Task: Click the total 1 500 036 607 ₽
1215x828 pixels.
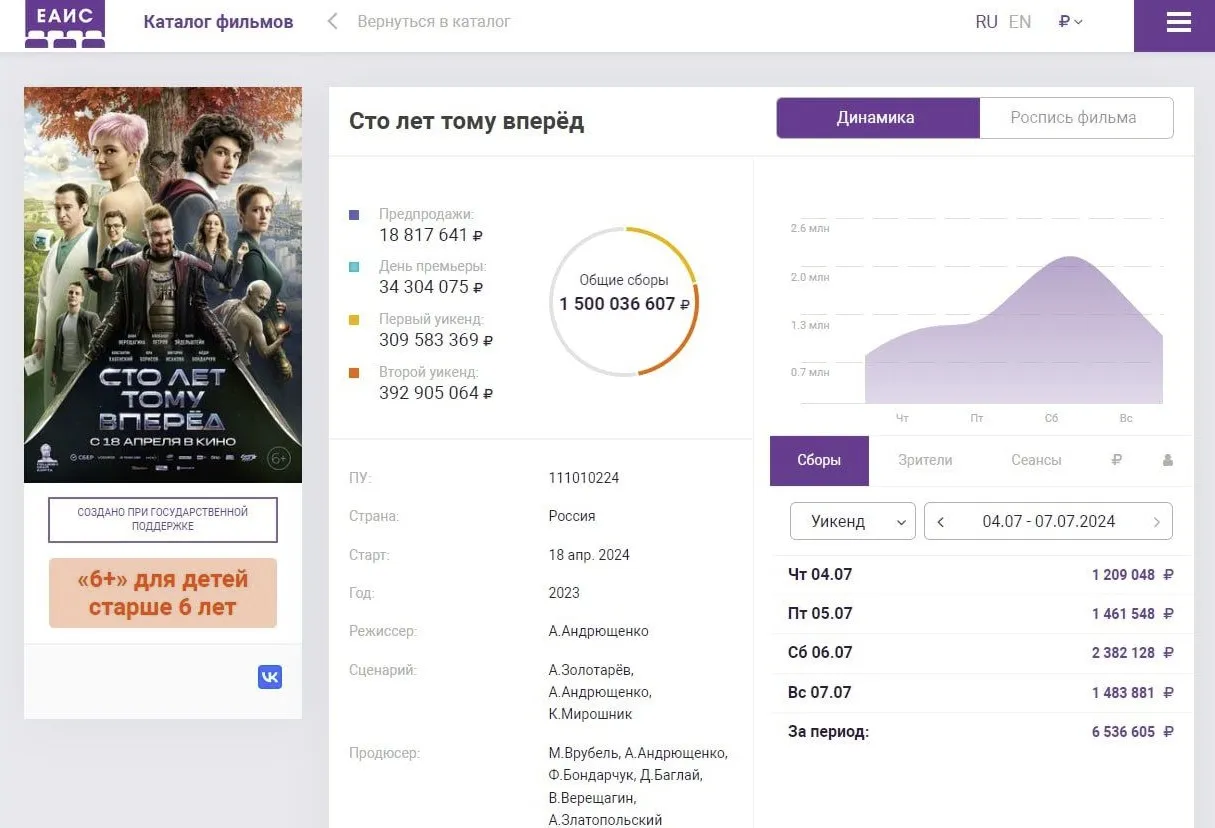Action: pos(624,304)
